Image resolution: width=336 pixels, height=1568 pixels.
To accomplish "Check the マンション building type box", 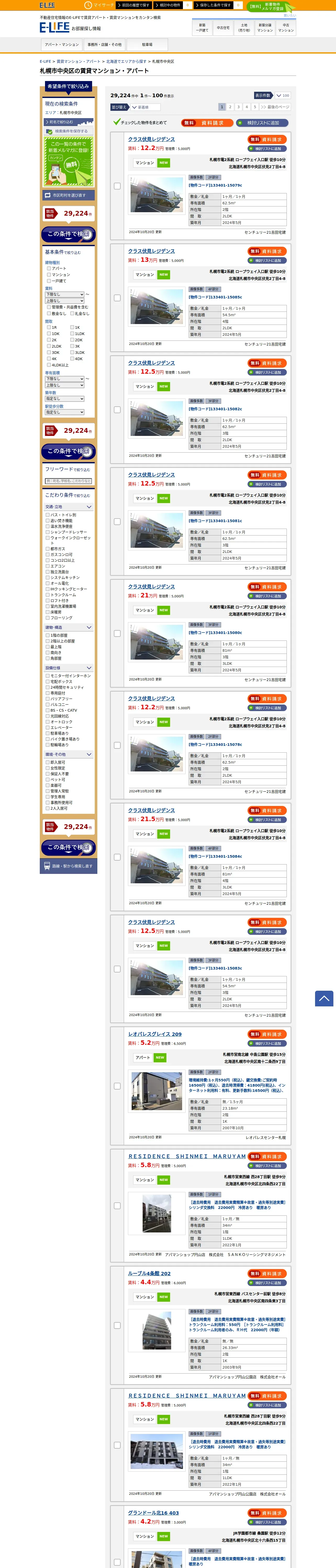I will (49, 274).
